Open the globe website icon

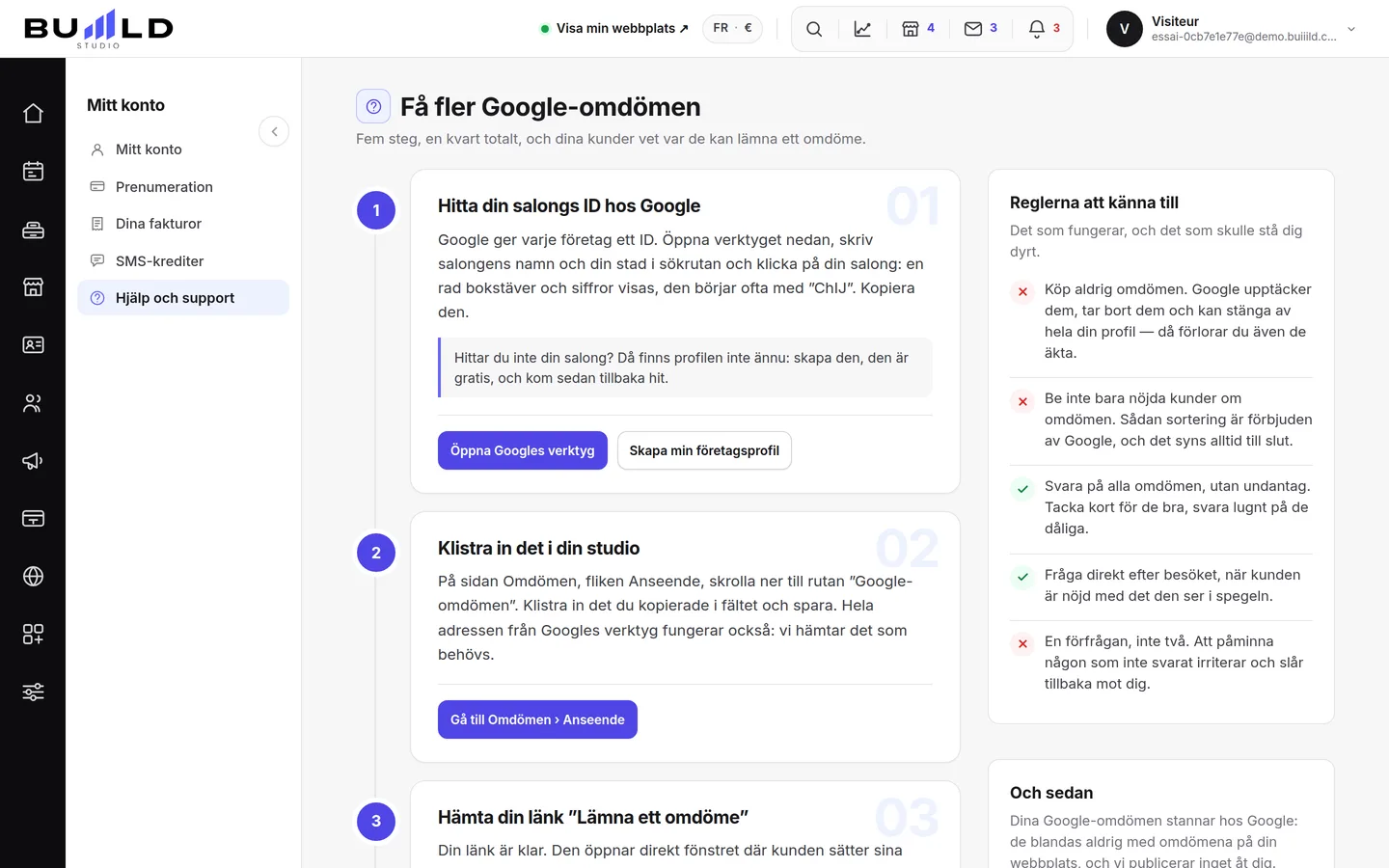coord(33,577)
